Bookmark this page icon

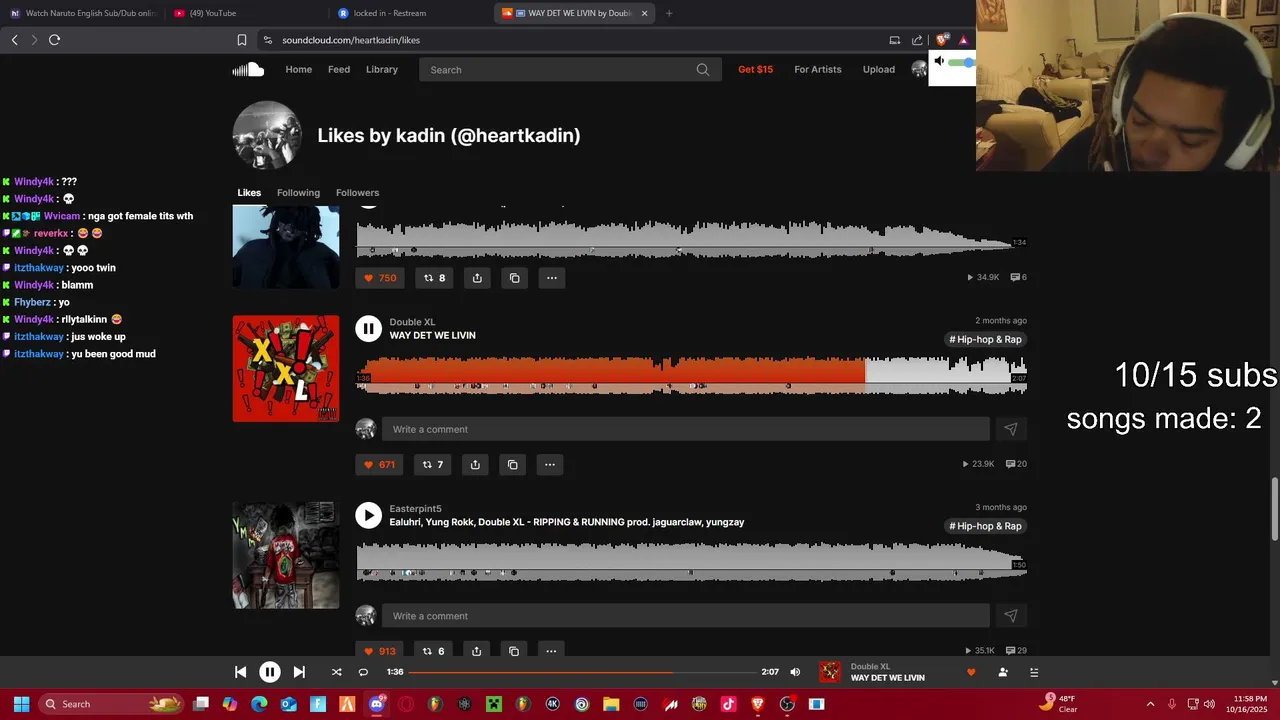click(241, 40)
